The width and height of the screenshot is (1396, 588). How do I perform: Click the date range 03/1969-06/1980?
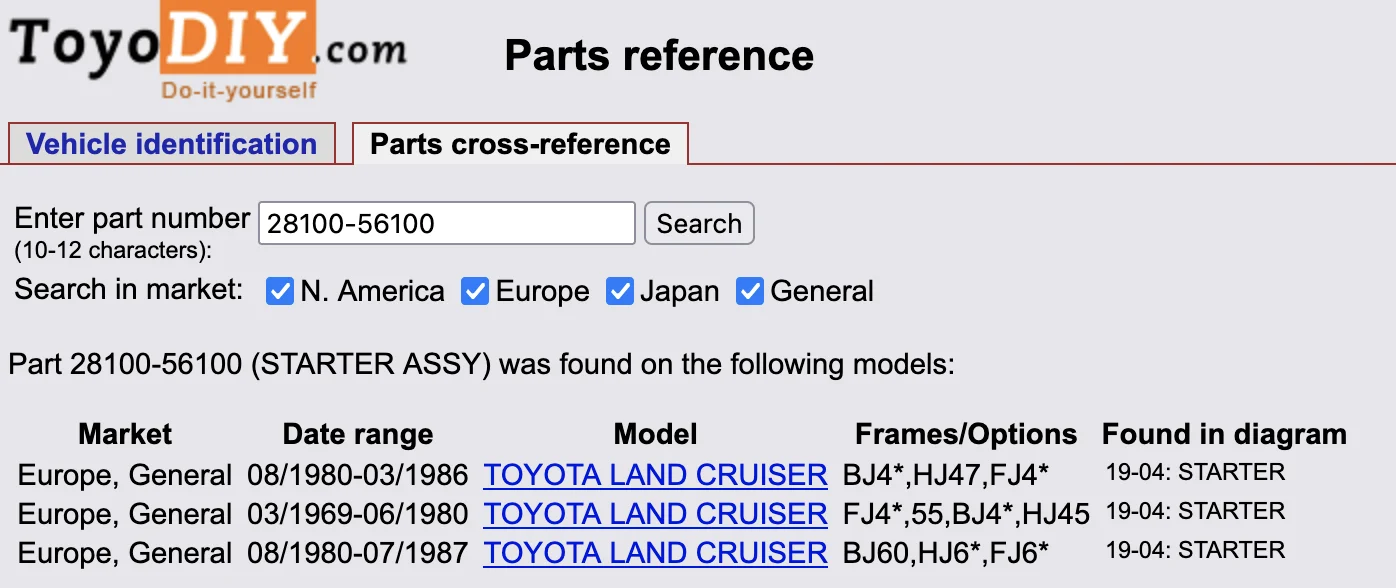pos(358,514)
